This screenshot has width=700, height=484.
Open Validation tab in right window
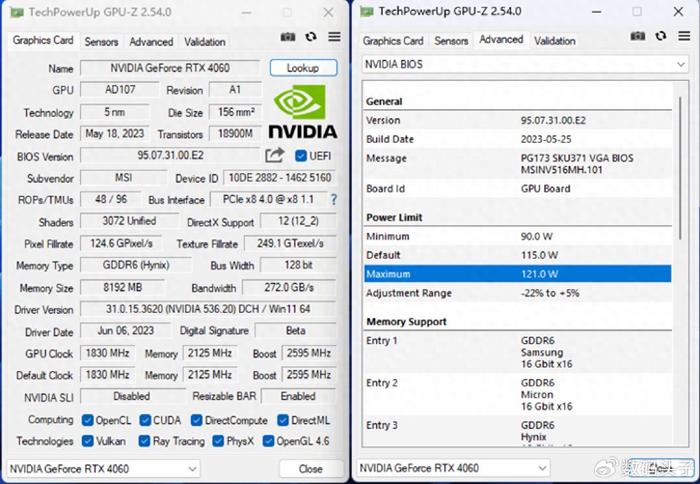[x=555, y=41]
